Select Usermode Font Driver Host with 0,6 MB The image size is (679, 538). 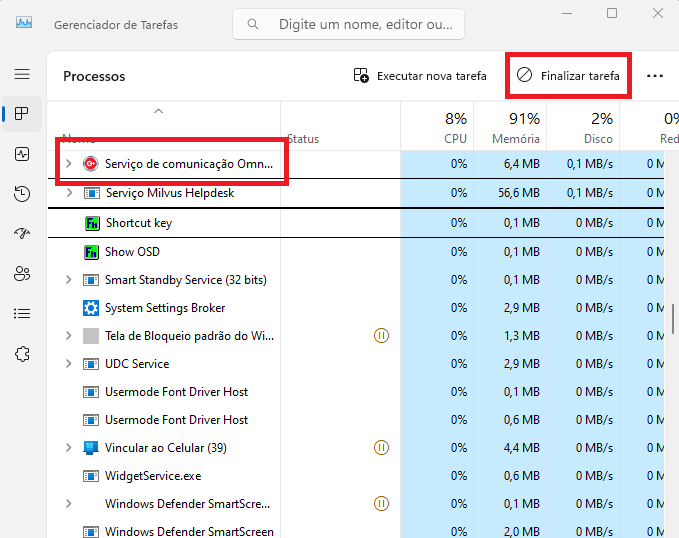click(x=356, y=420)
